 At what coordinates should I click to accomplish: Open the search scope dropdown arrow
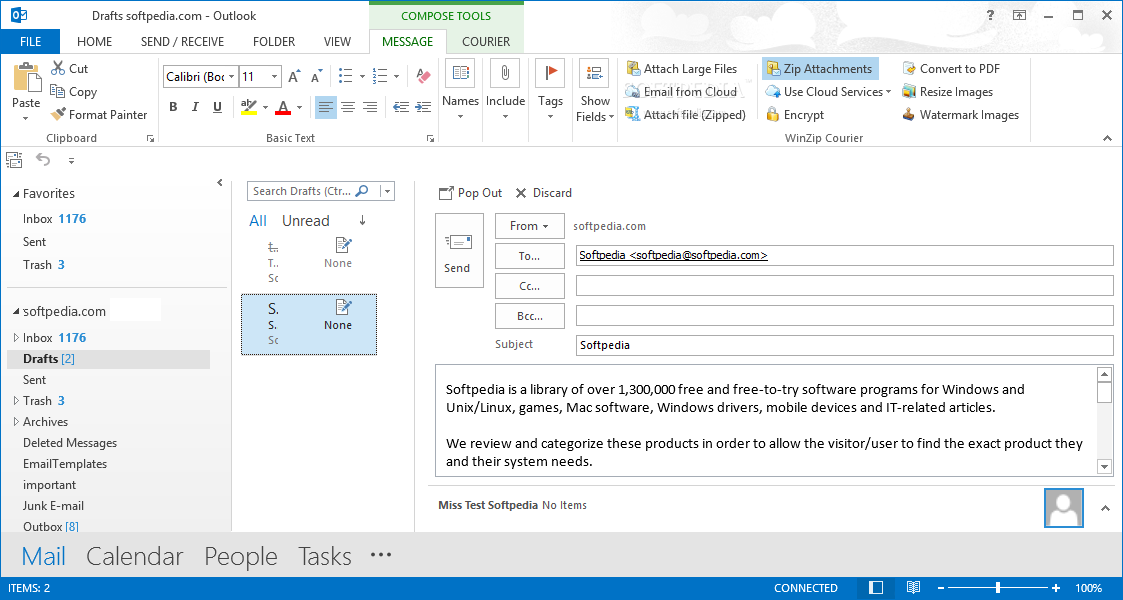[x=387, y=191]
